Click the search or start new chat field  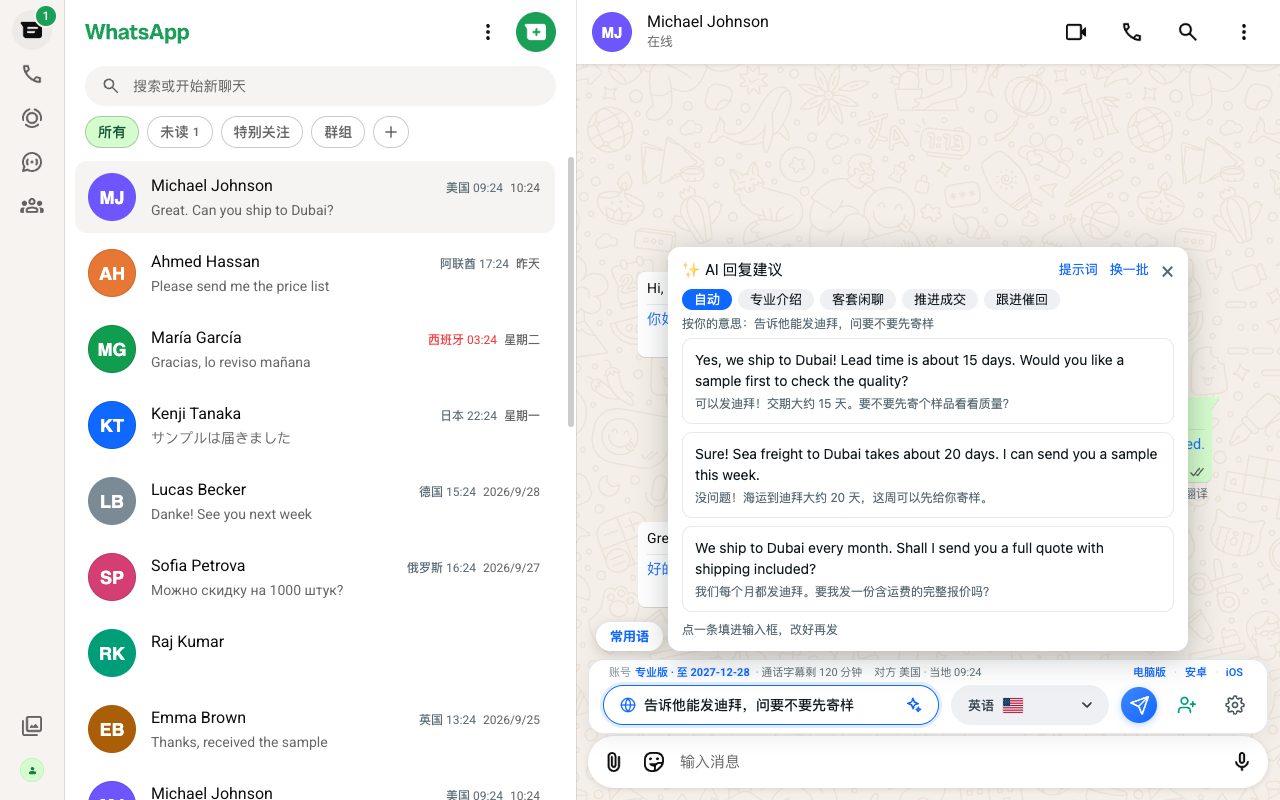(x=320, y=86)
